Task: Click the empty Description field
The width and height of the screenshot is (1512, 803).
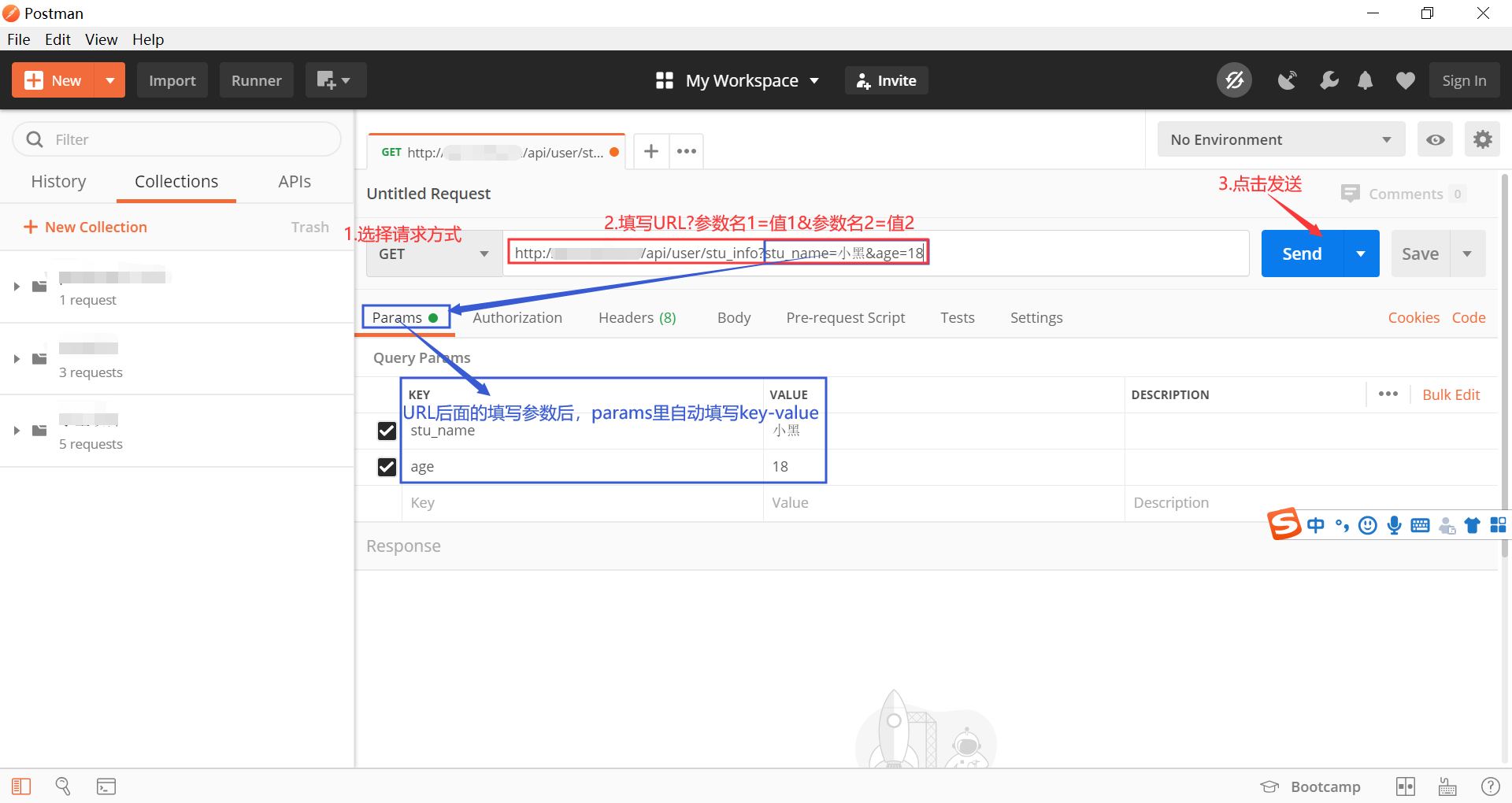Action: pyautogui.click(x=1311, y=503)
